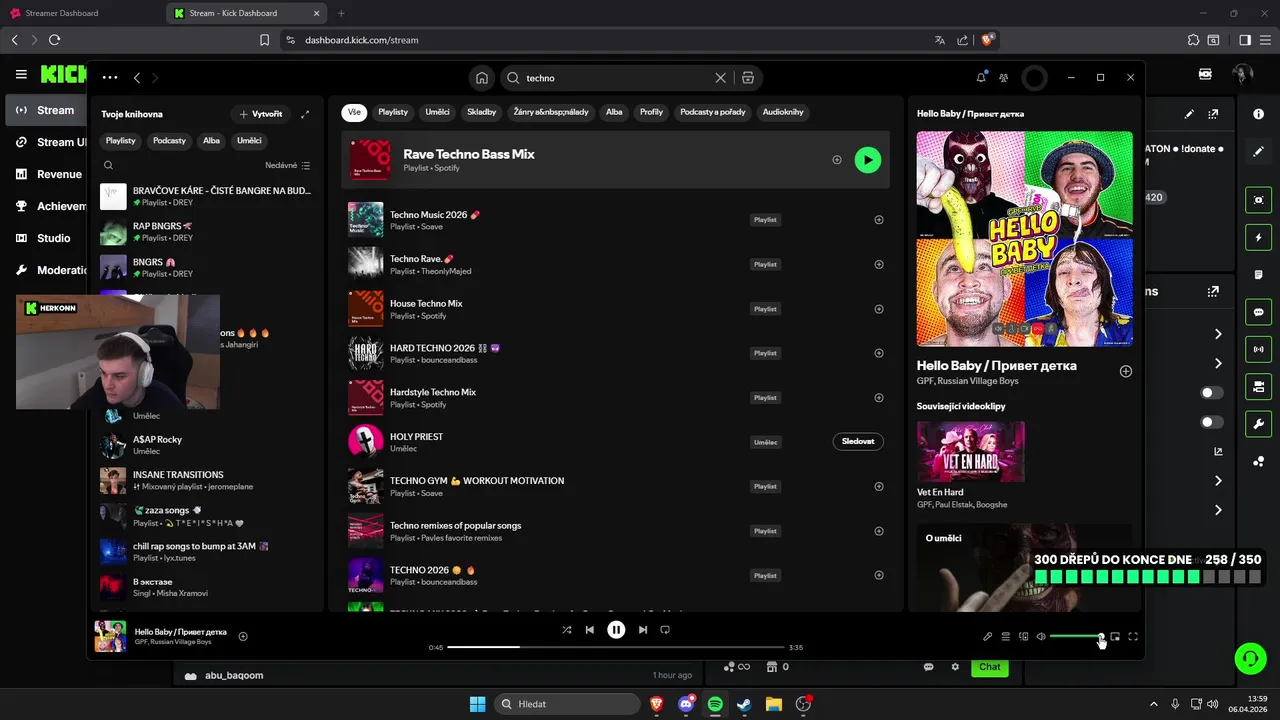Image resolution: width=1280 pixels, height=720 pixels.
Task: Open connect to device icon
Action: pyautogui.click(x=1024, y=636)
